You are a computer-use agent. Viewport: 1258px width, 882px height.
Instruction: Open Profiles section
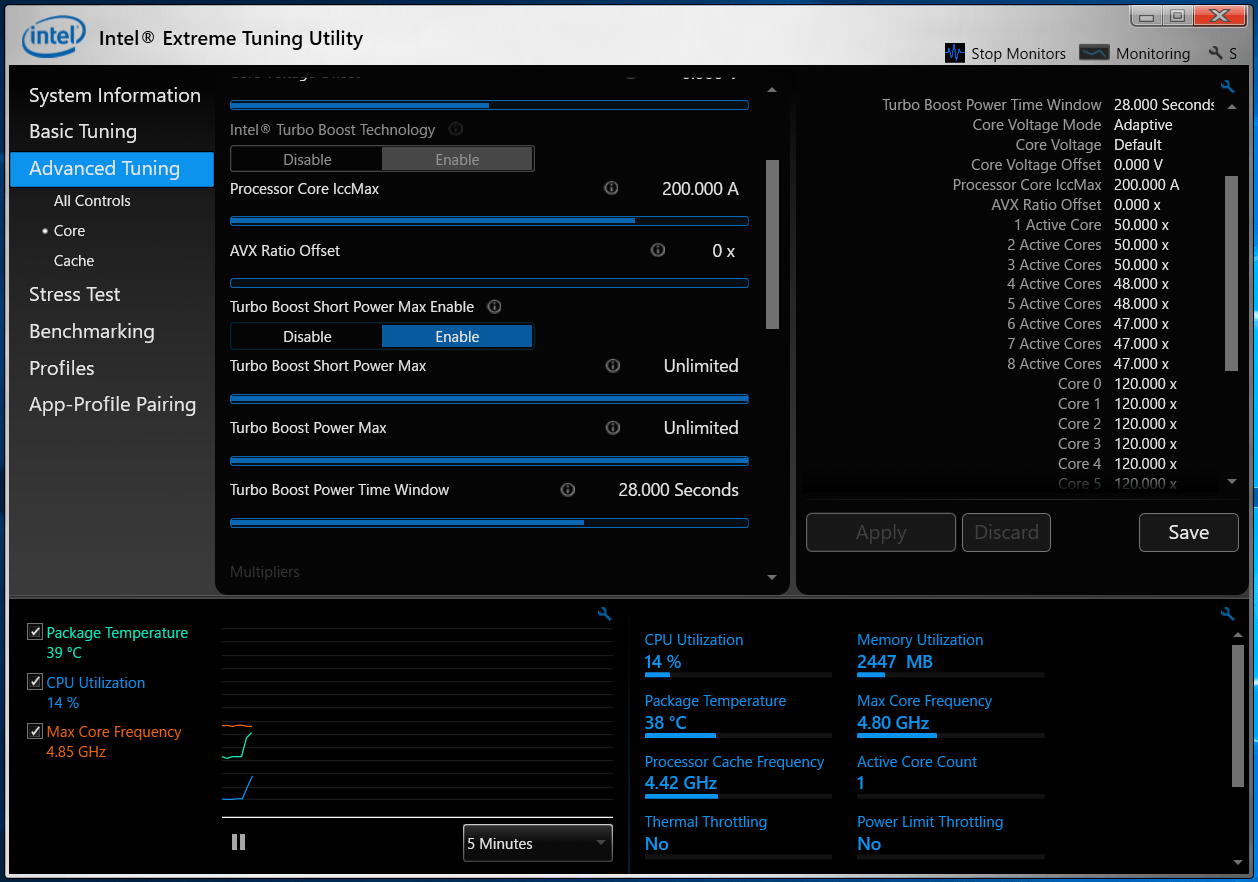pos(61,368)
